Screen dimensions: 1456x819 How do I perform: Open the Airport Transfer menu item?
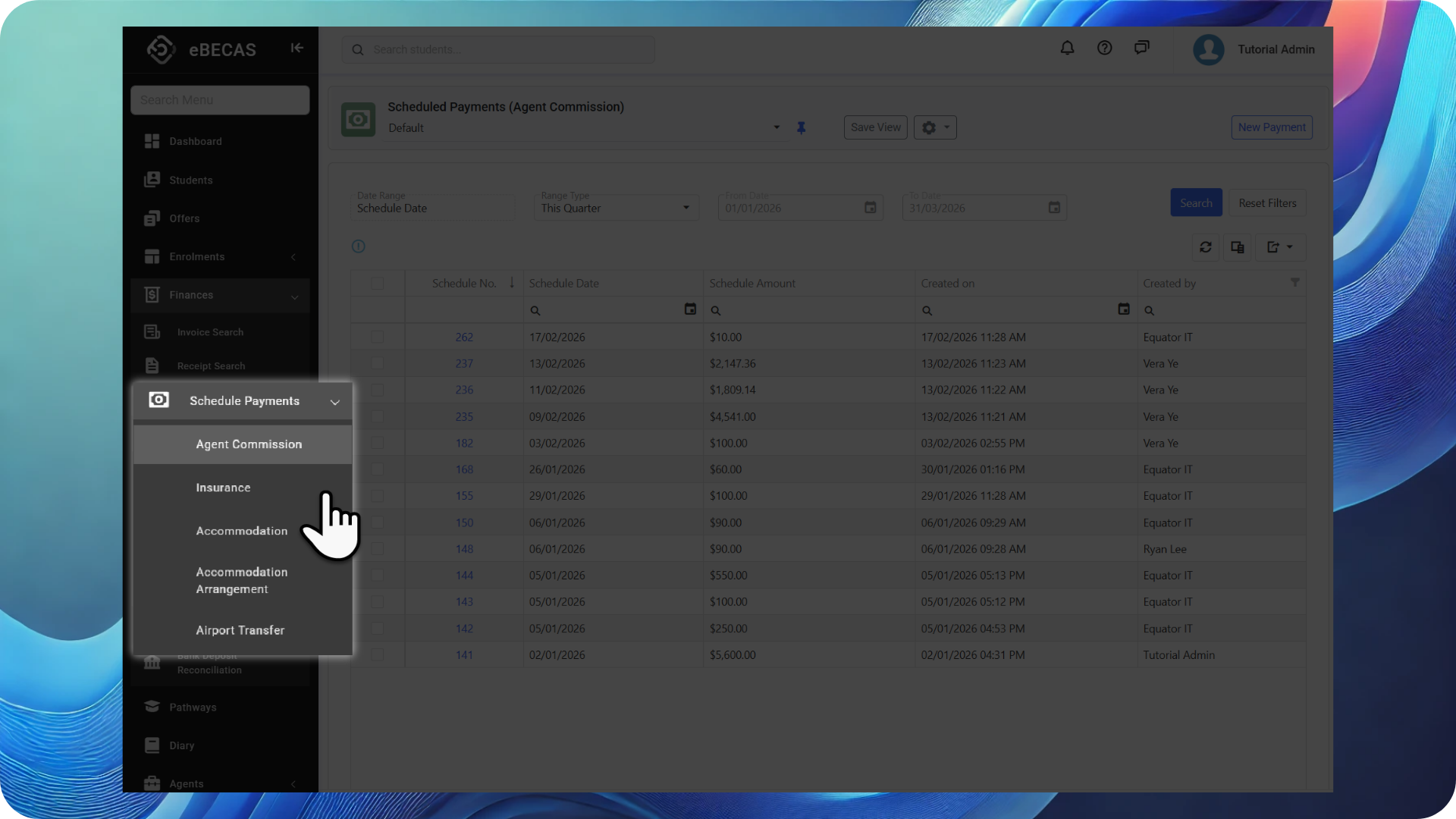click(x=240, y=630)
